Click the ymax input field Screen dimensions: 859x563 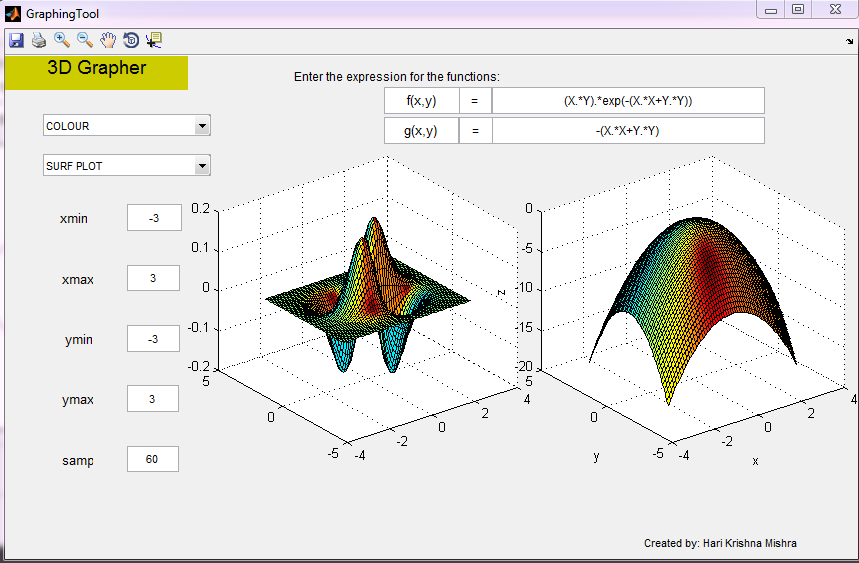pos(153,399)
